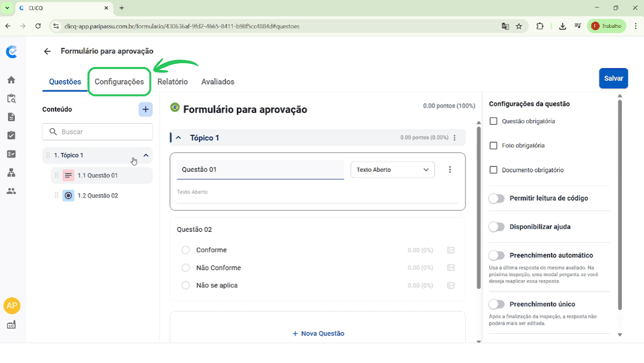Image resolution: width=644 pixels, height=363 pixels.
Task: Collapse Tópico 1 in the content tree
Action: 146,155
